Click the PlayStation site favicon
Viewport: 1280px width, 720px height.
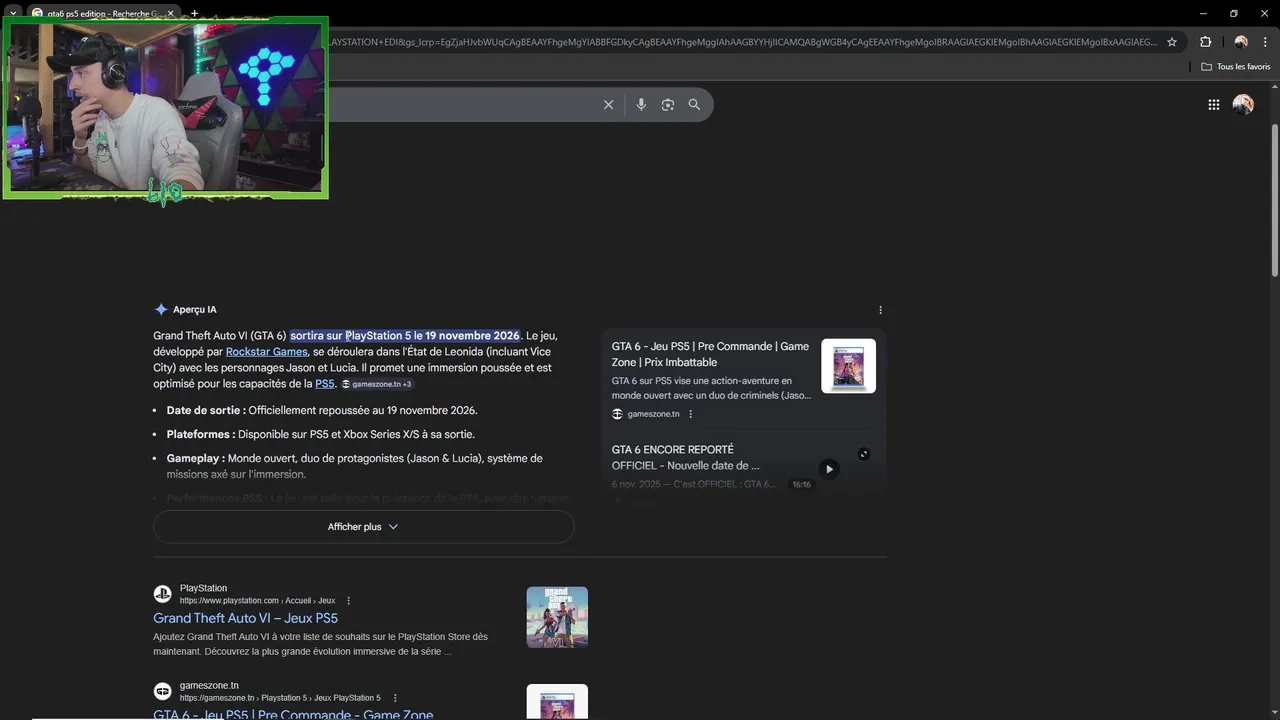coord(162,594)
